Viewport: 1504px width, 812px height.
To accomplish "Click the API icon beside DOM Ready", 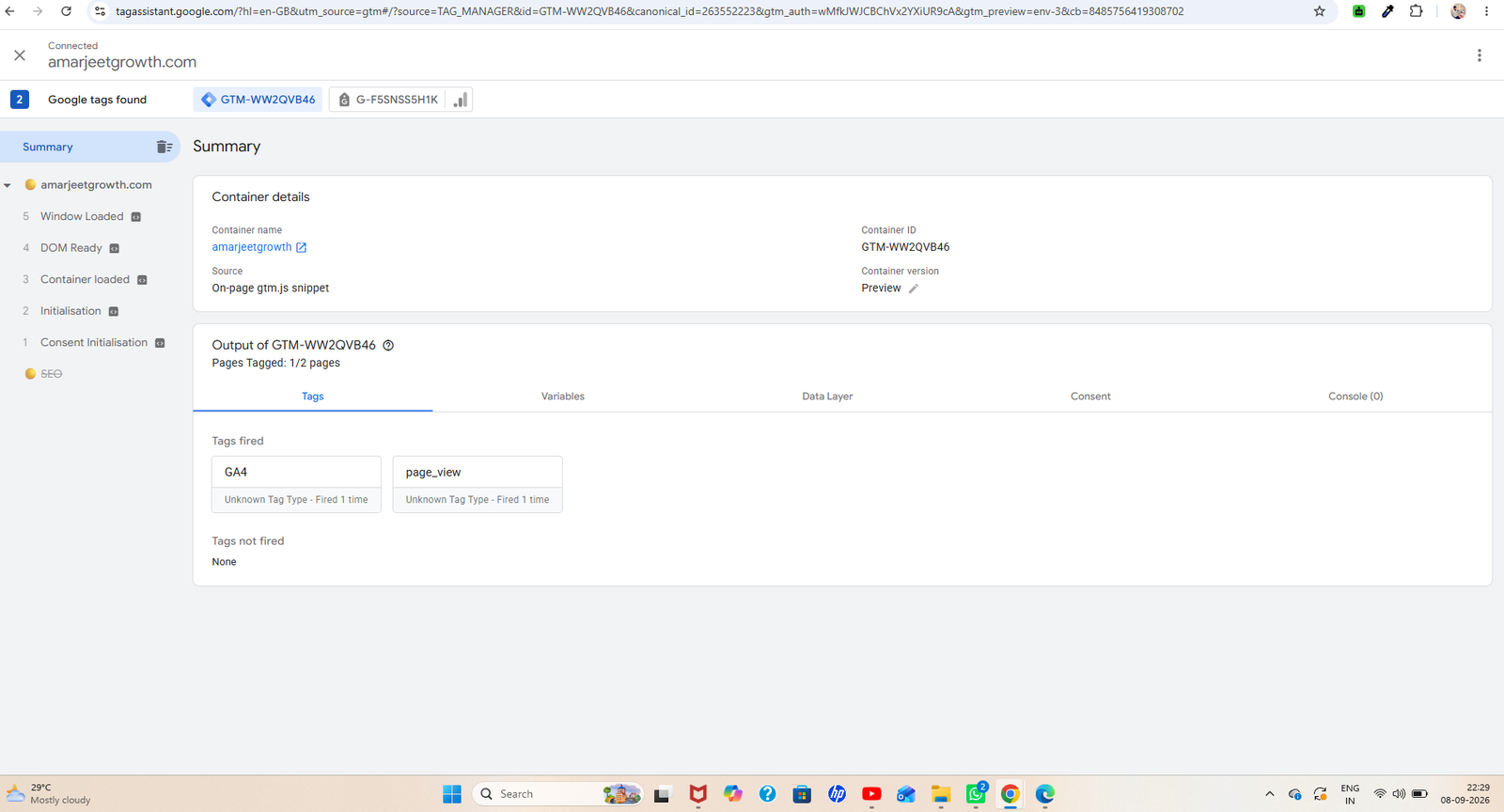I will coord(115,248).
